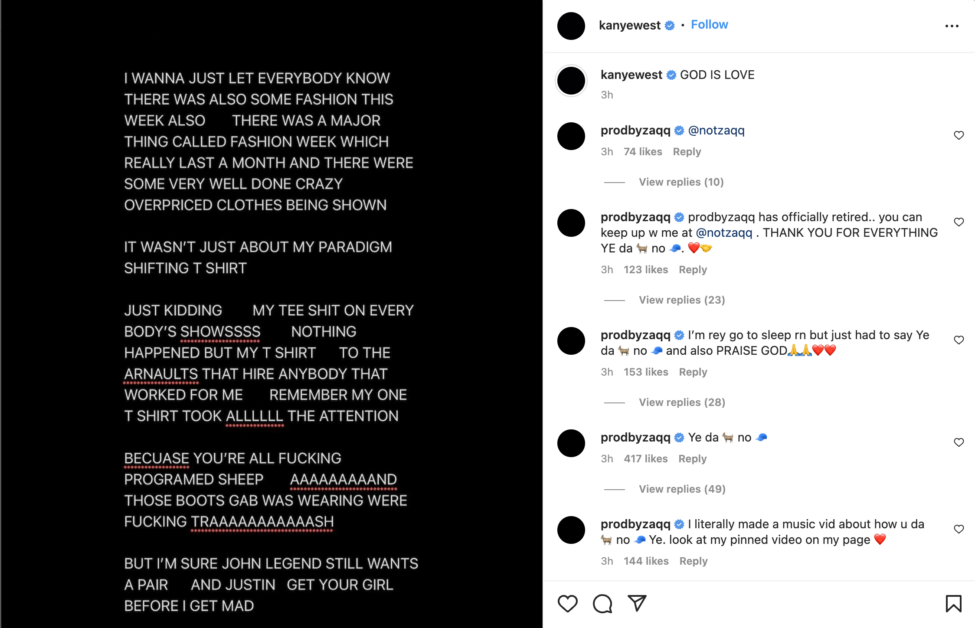Like the 'officially retired' comment heart

pyautogui.click(x=959, y=222)
